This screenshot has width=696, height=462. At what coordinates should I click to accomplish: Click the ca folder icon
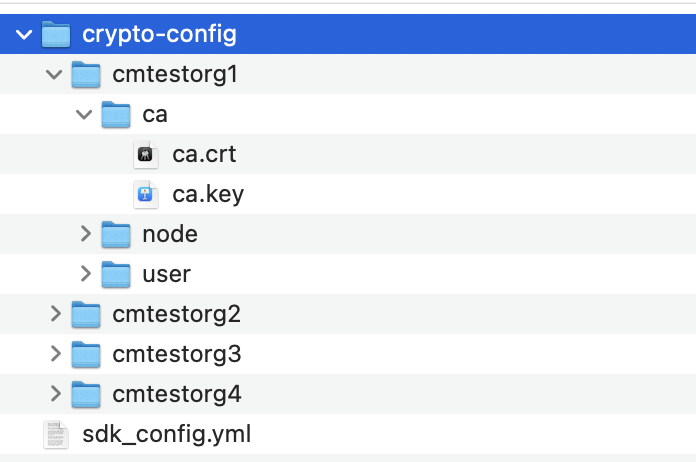coord(116,115)
